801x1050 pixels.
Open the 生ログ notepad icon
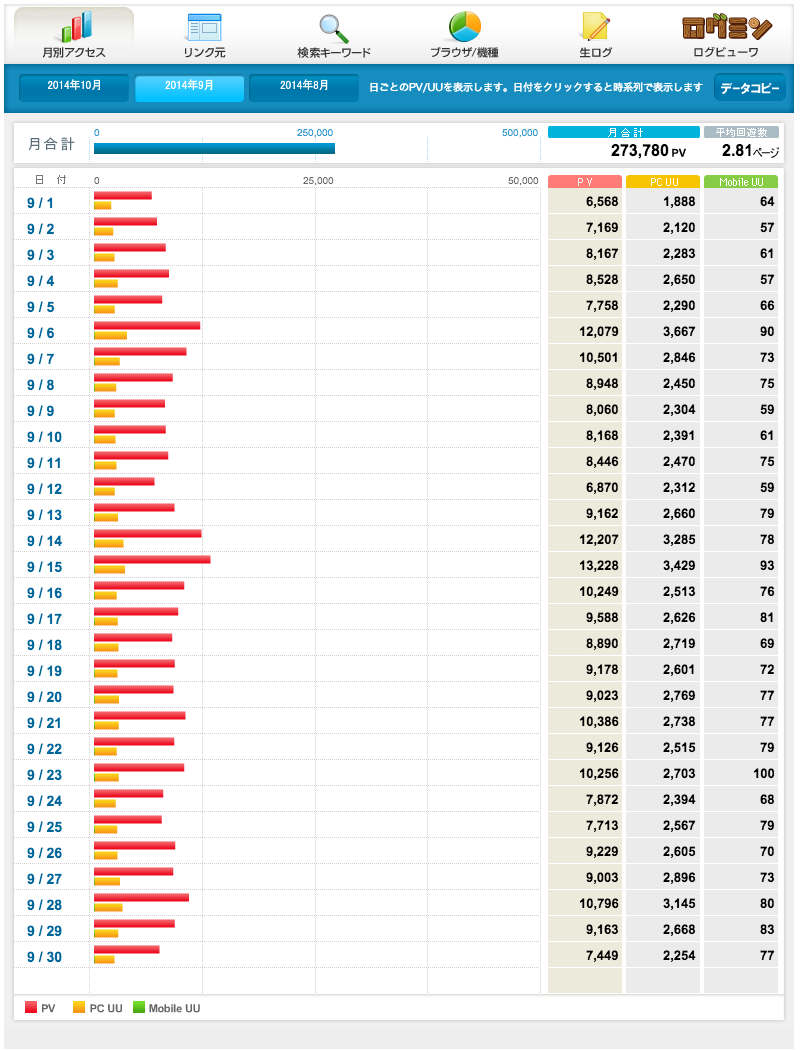pos(595,27)
